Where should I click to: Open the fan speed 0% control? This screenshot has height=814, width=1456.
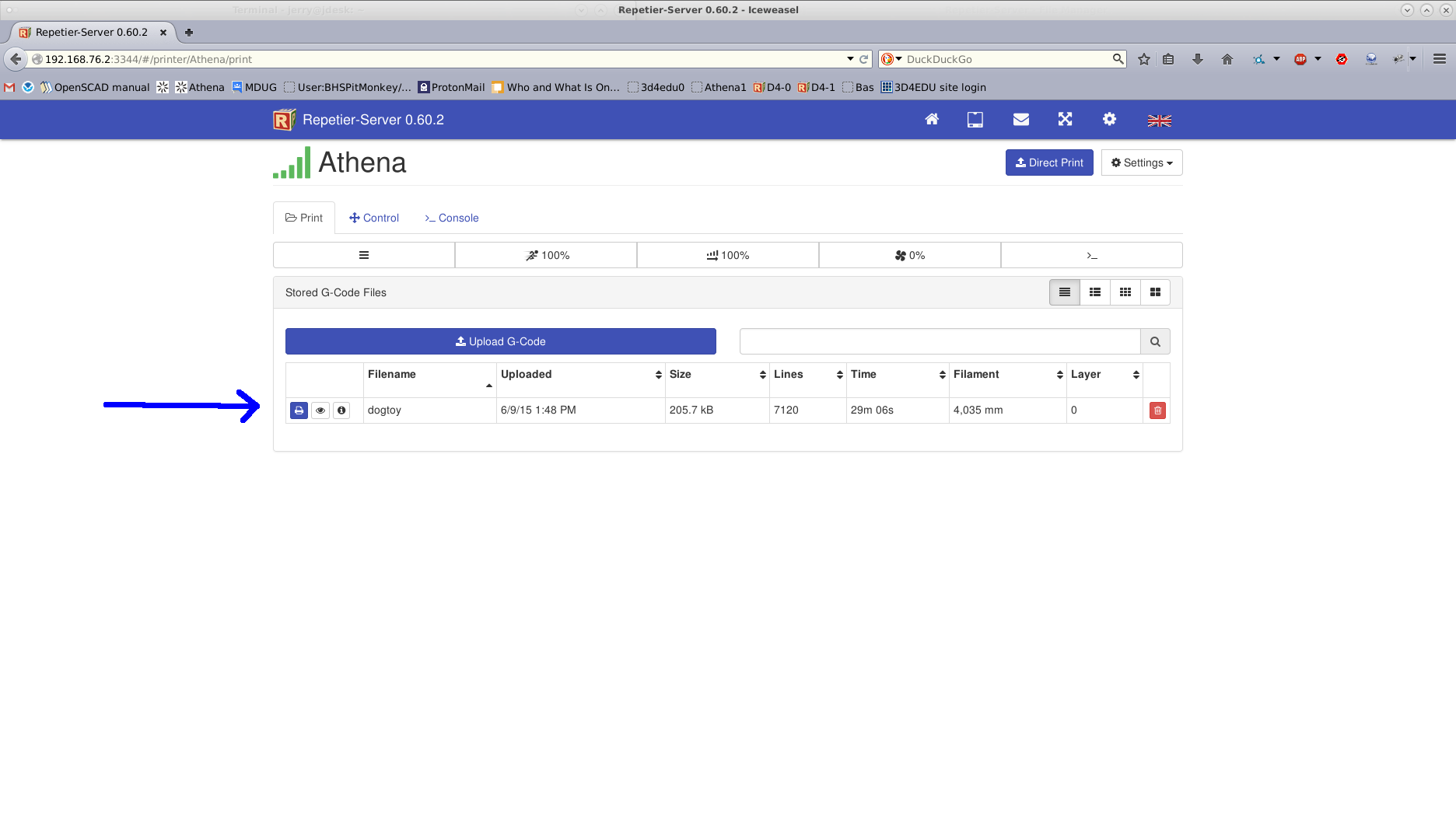coord(909,255)
